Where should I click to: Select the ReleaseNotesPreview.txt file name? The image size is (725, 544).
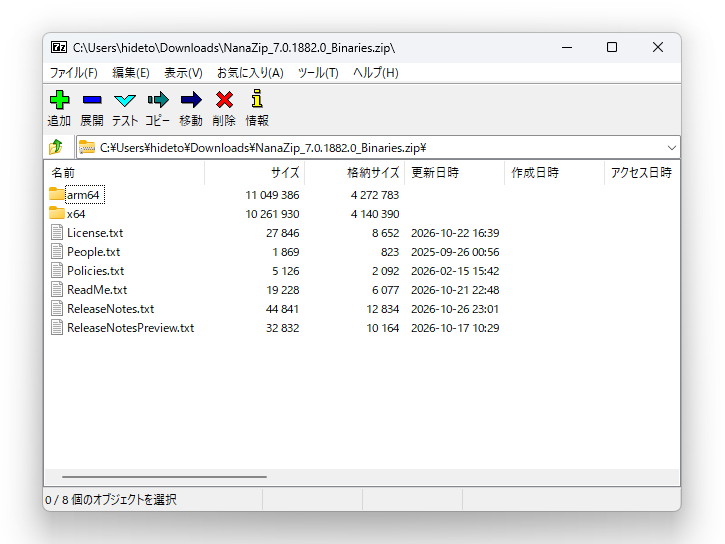coord(130,328)
